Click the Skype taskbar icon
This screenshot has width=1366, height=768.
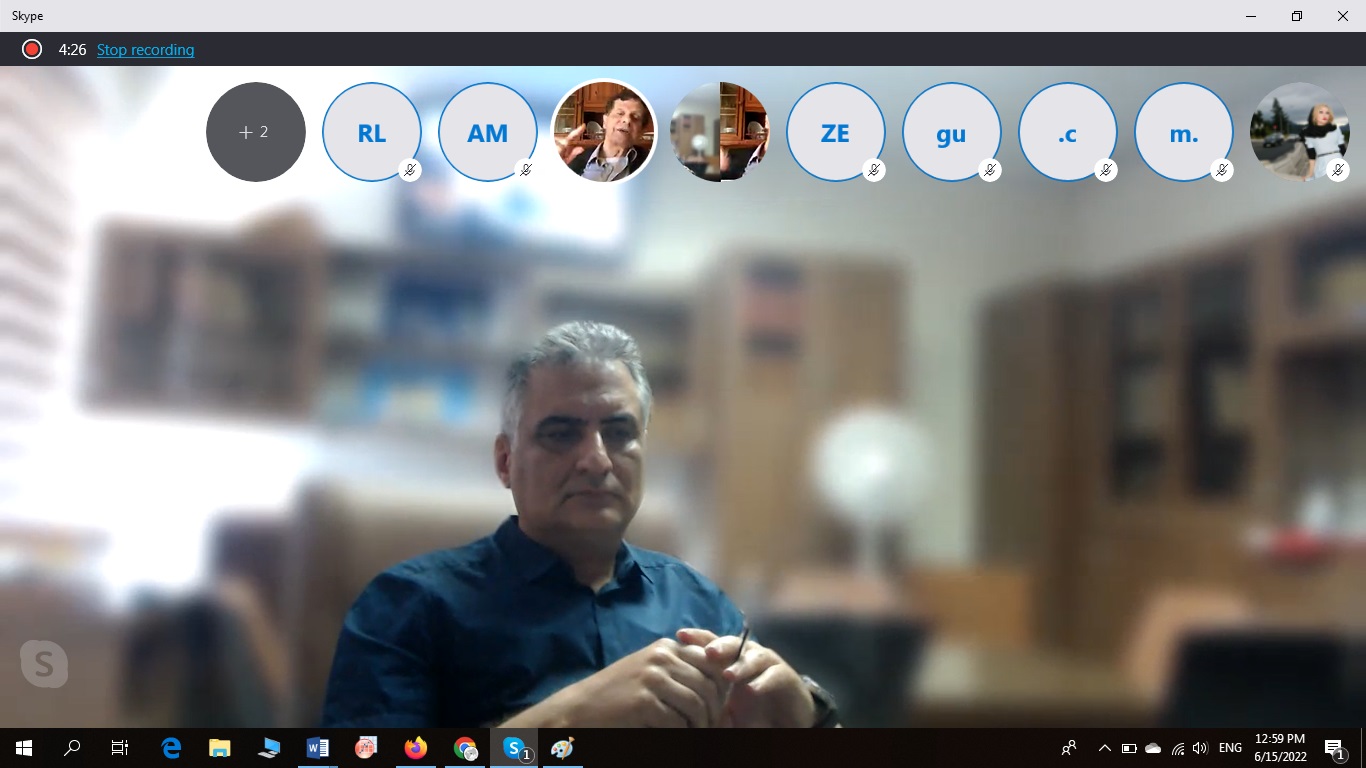pos(514,748)
